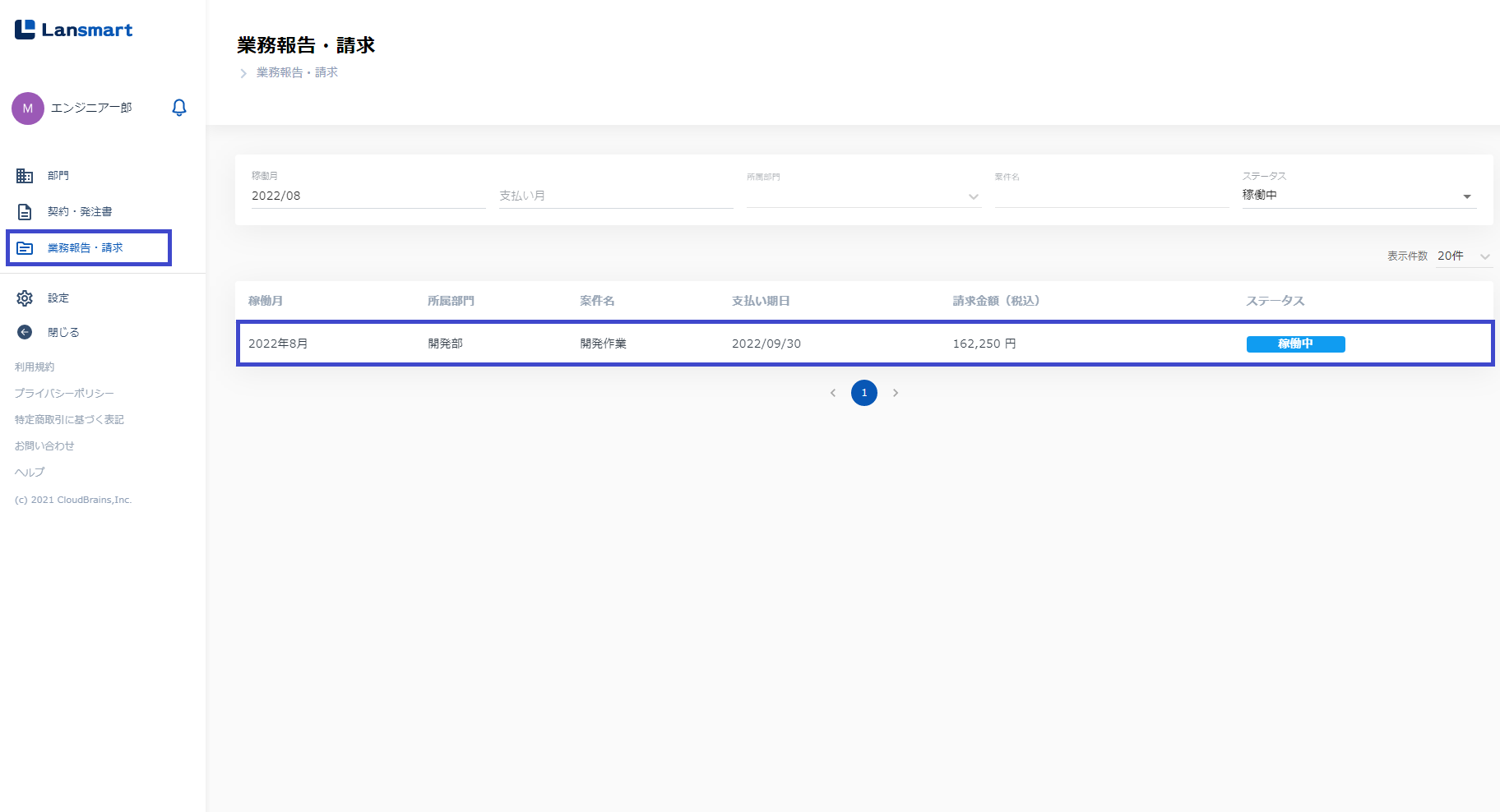
Task: Click the 業務報告・請求 breadcrumb link
Action: tap(297, 72)
